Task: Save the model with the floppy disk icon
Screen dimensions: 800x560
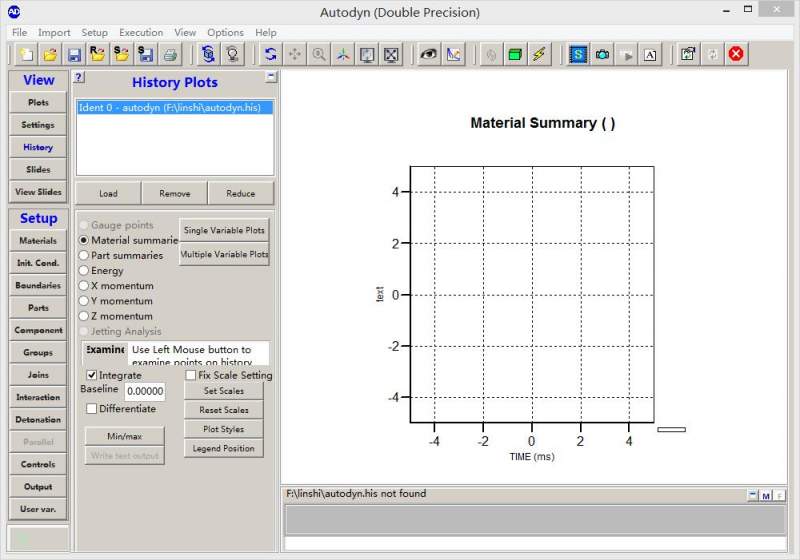Action: pyautogui.click(x=74, y=55)
